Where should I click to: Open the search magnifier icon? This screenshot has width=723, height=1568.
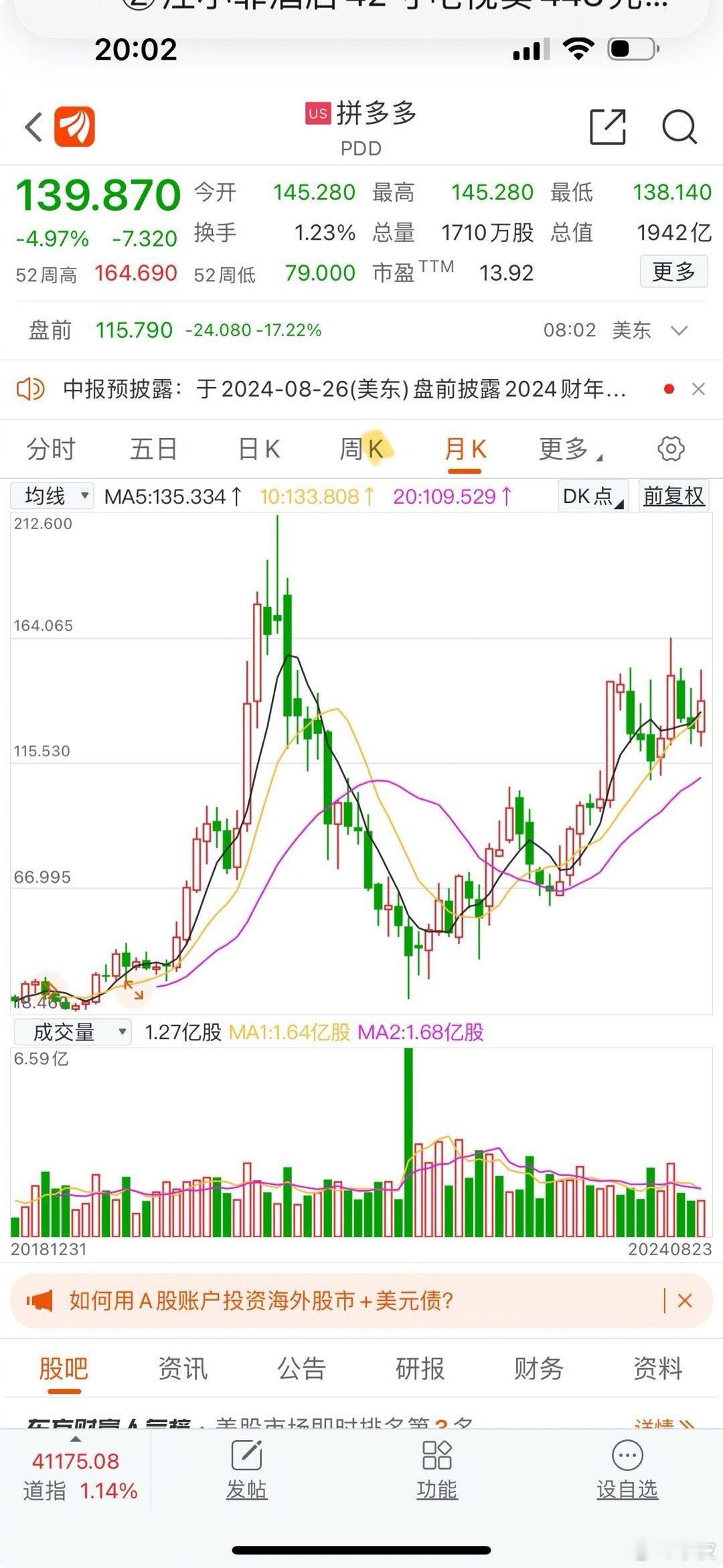pyautogui.click(x=679, y=127)
